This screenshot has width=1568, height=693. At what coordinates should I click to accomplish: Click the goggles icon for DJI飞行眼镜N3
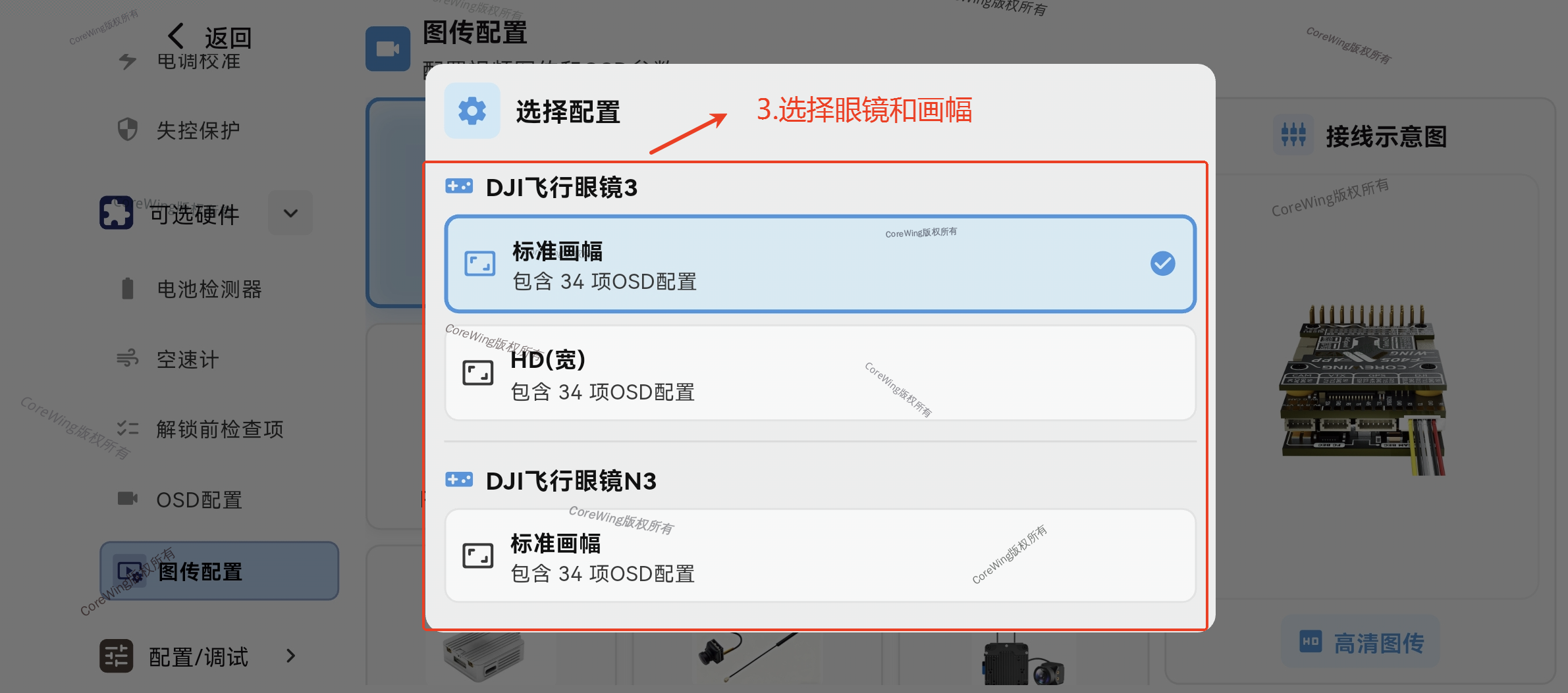(459, 480)
